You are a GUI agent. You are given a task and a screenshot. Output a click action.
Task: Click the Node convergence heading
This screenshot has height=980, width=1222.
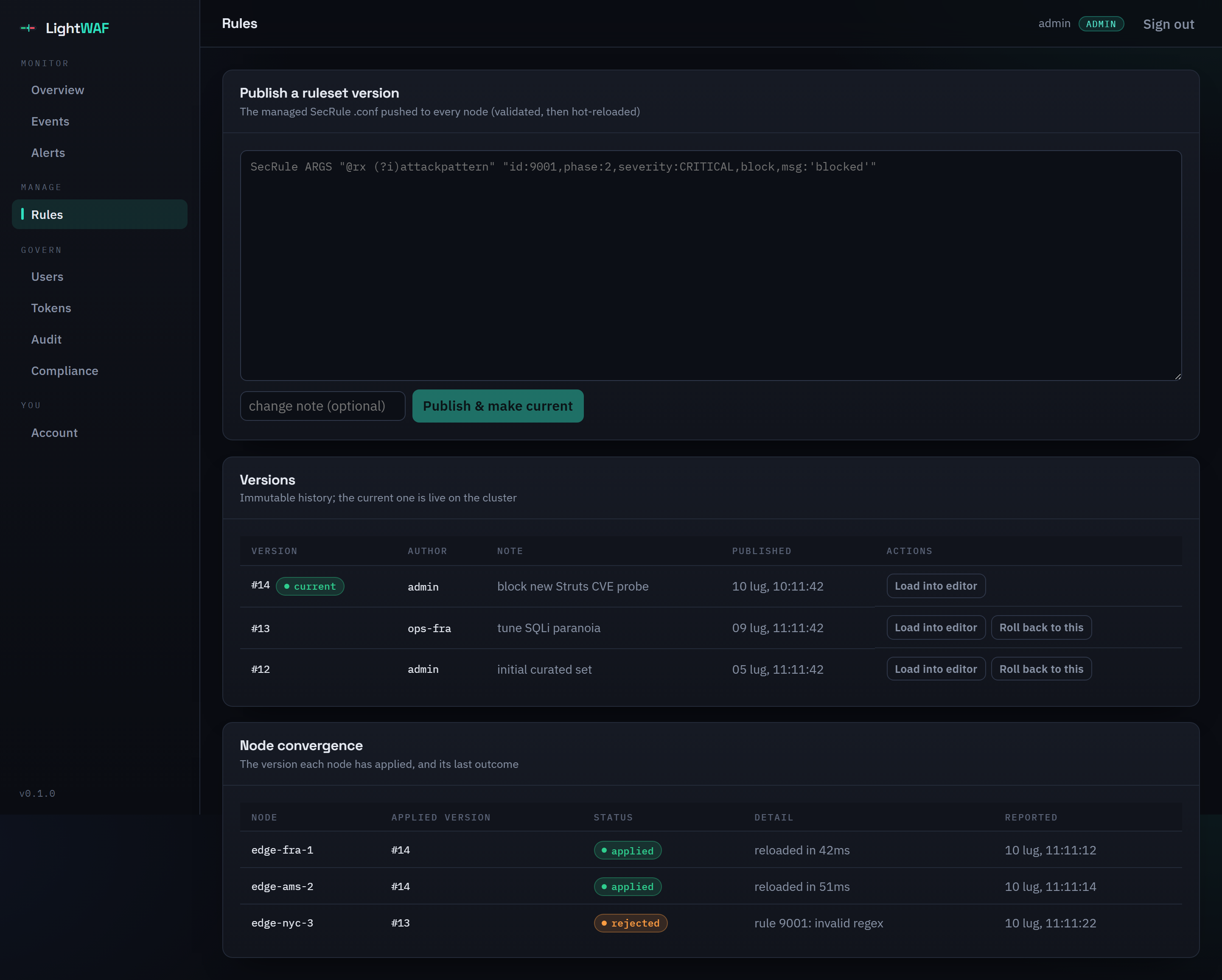pos(301,745)
